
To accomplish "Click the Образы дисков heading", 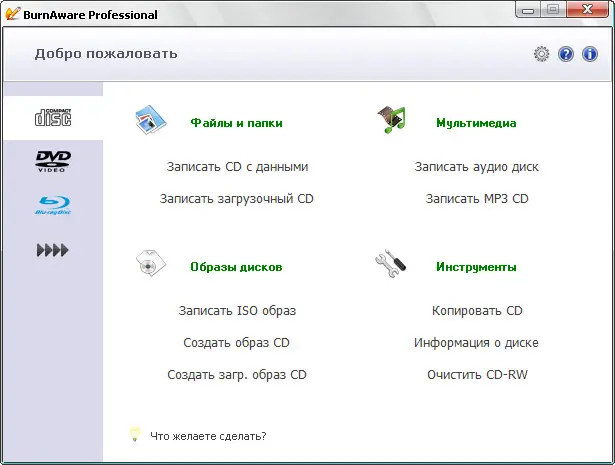I will click(236, 267).
